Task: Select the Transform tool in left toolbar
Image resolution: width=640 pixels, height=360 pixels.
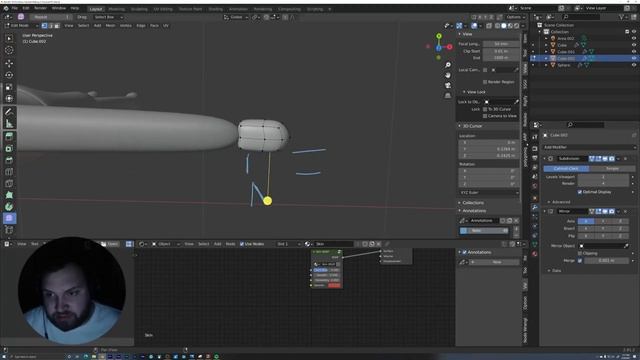Action: [9, 99]
